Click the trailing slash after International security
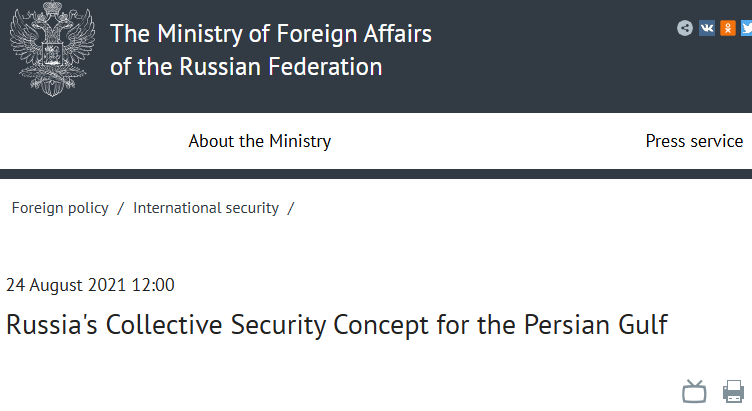The image size is (752, 411). pyautogui.click(x=291, y=208)
